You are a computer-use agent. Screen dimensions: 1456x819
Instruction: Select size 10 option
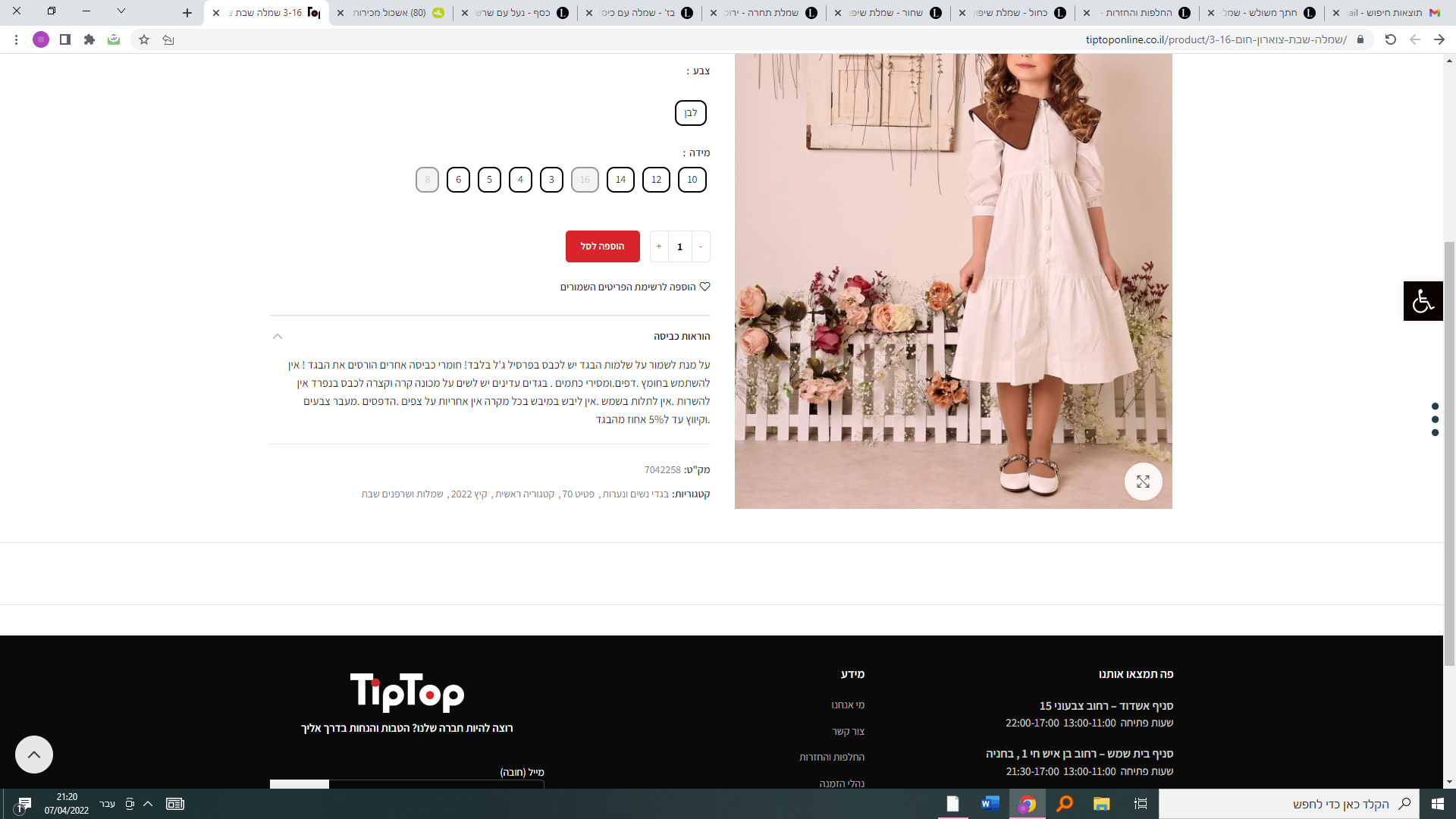692,180
